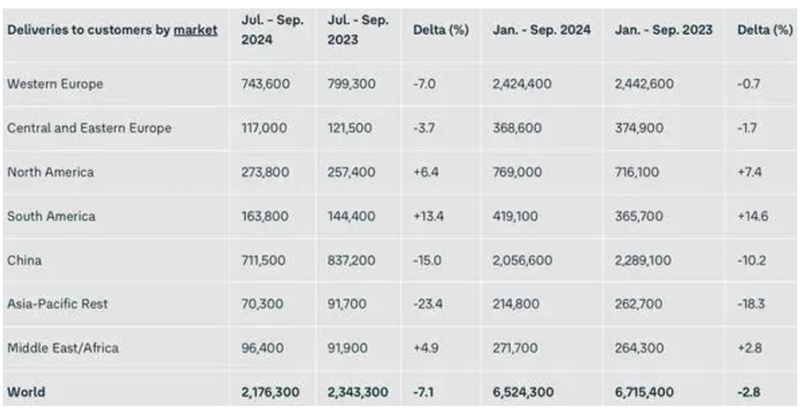
Task: Click the Asia-Pacific Rest row label
Action: [57, 304]
